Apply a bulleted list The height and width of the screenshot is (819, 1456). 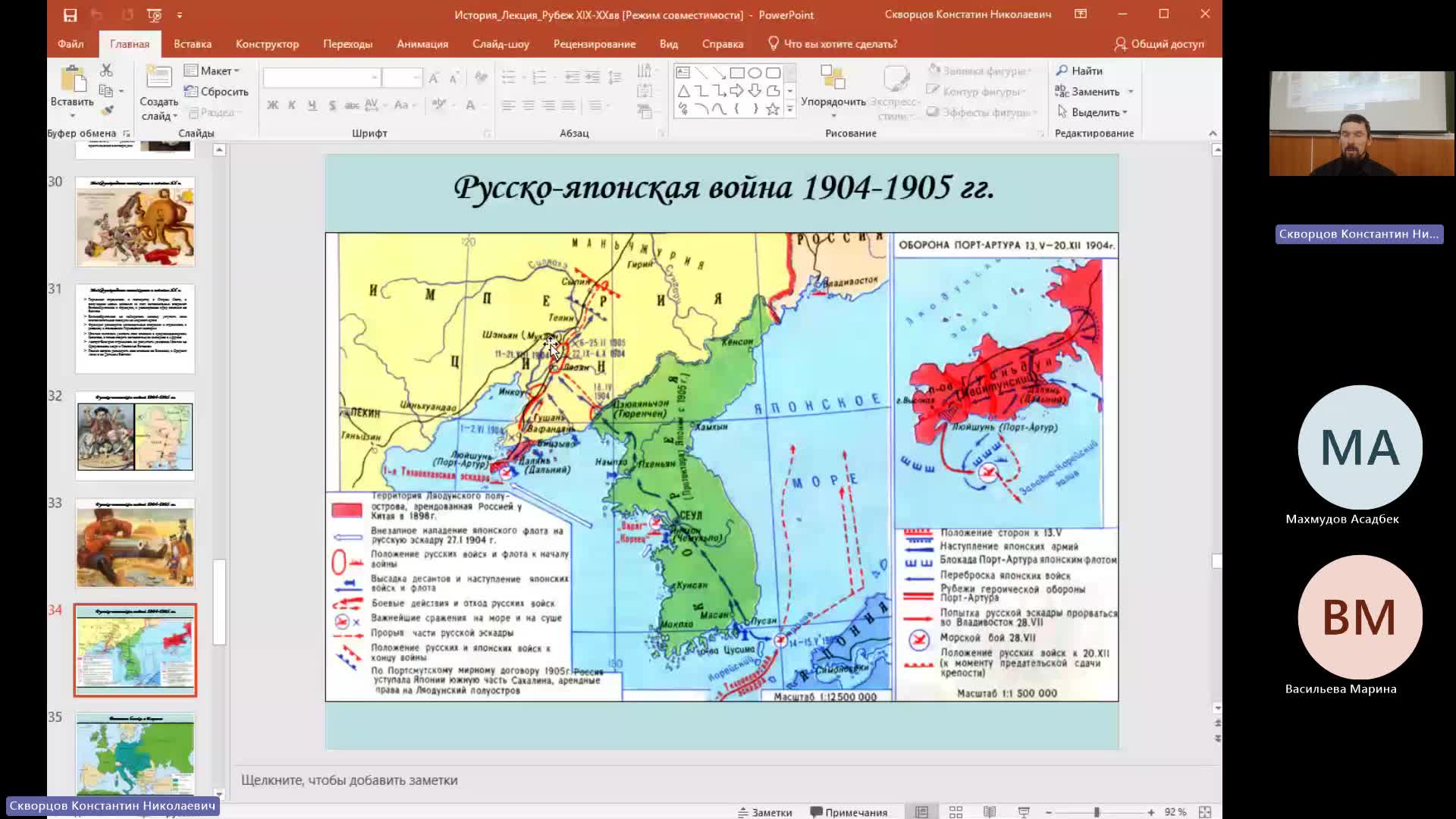(509, 77)
